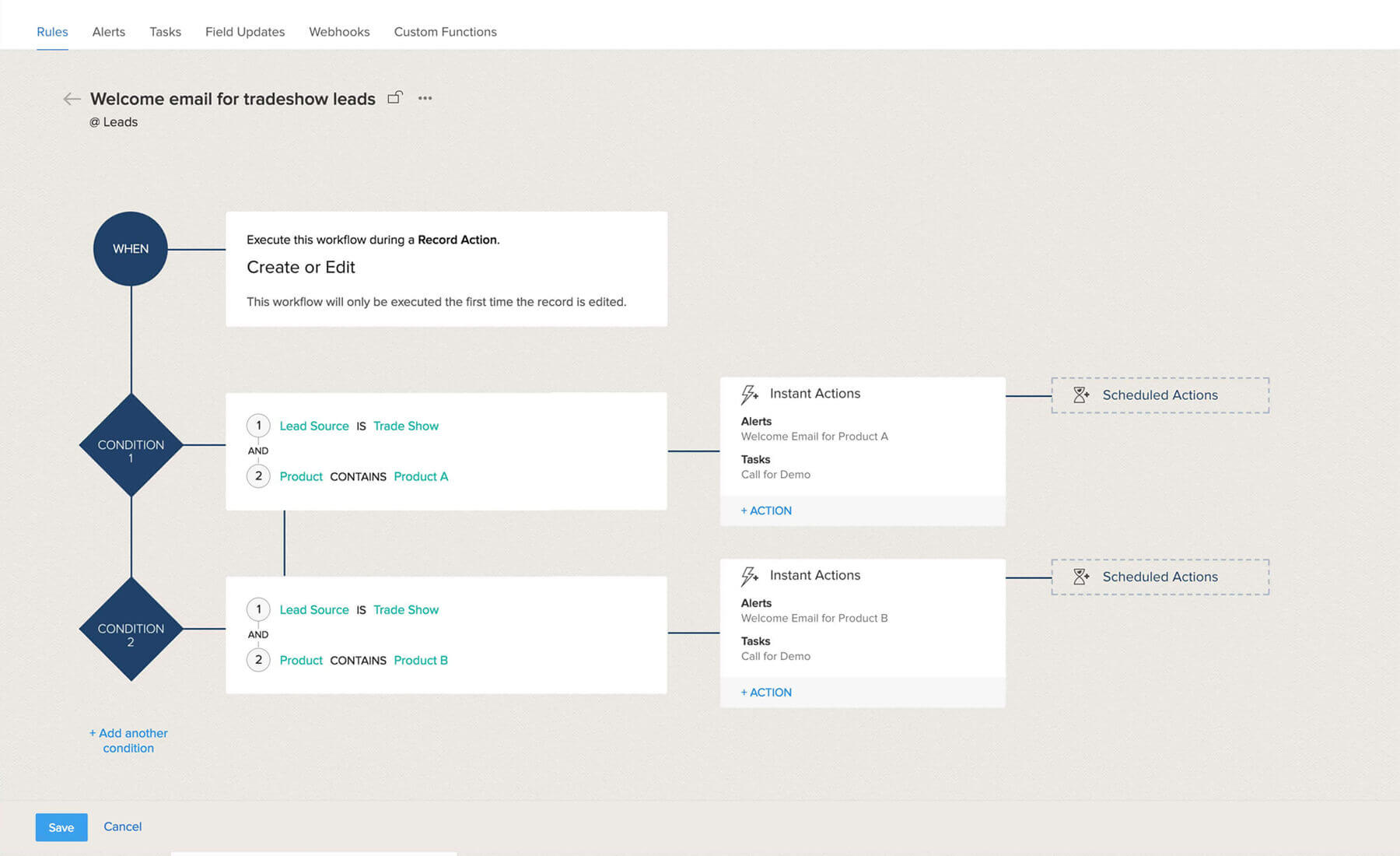Image resolution: width=1400 pixels, height=856 pixels.
Task: Click the top Scheduled Actions hourglass icon
Action: coord(1081,395)
